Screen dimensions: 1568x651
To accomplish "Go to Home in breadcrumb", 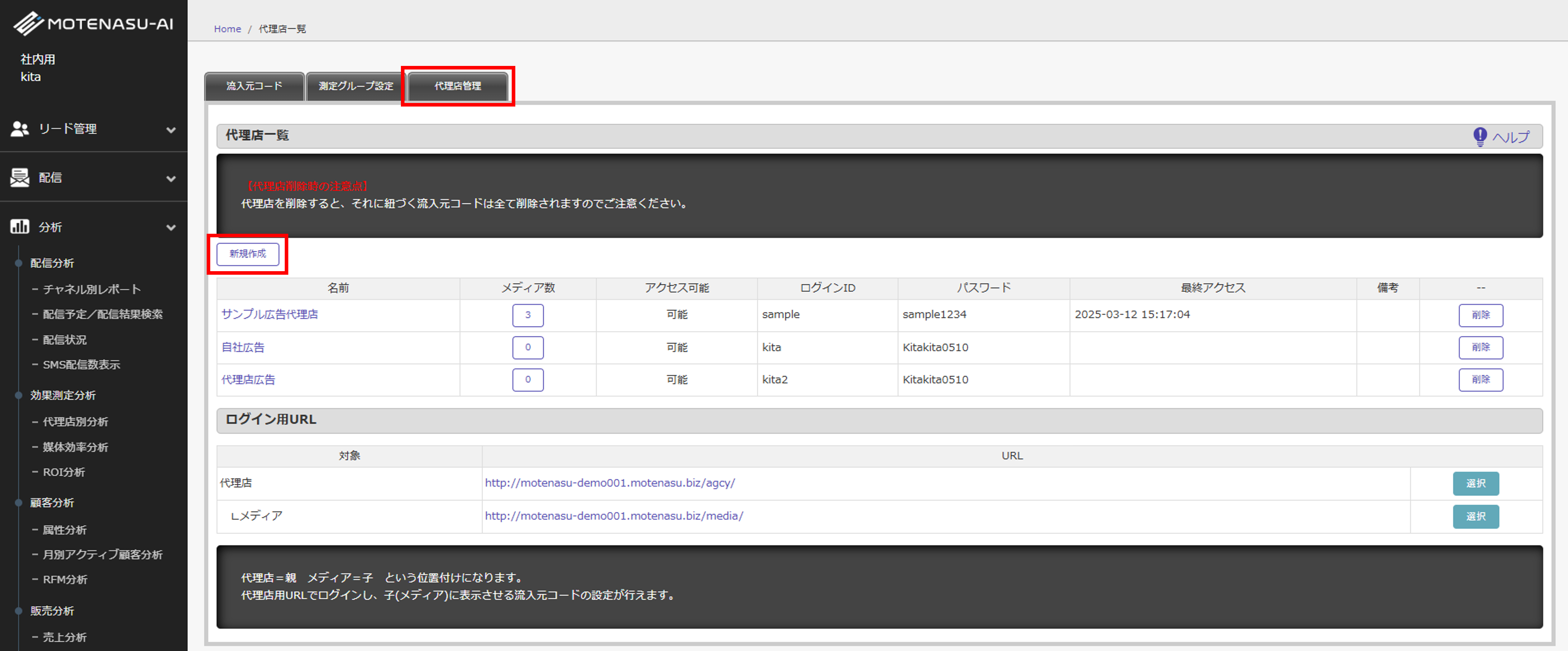I will (x=227, y=29).
